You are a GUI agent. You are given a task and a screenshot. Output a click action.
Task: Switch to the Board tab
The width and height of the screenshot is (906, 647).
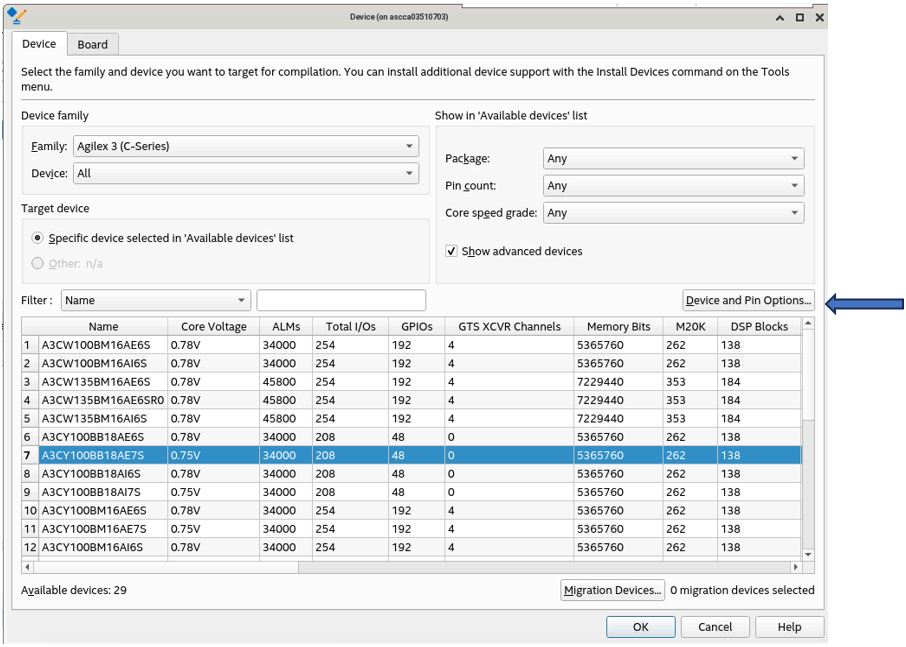coord(92,44)
